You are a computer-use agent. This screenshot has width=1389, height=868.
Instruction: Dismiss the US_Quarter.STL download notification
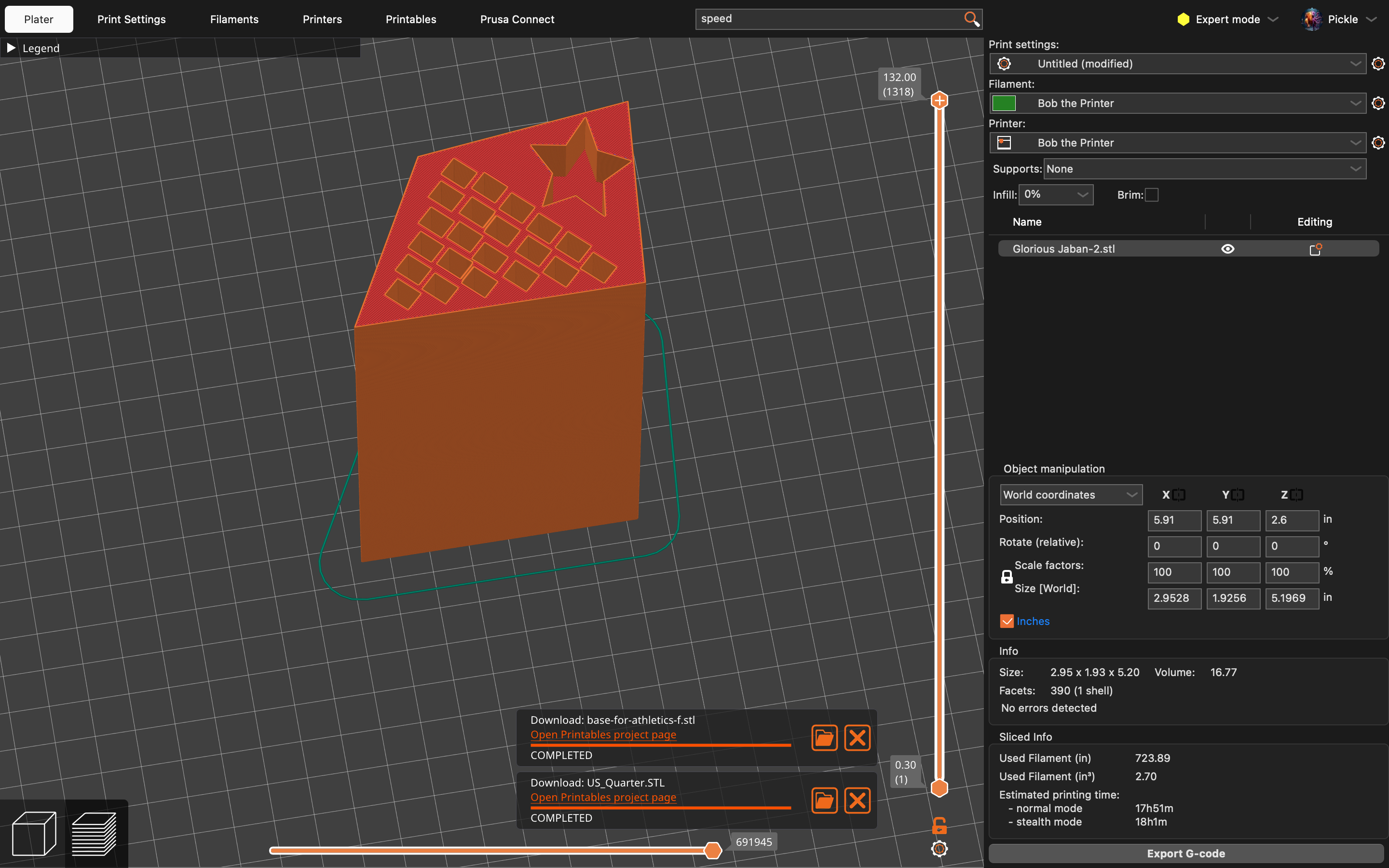point(858,800)
